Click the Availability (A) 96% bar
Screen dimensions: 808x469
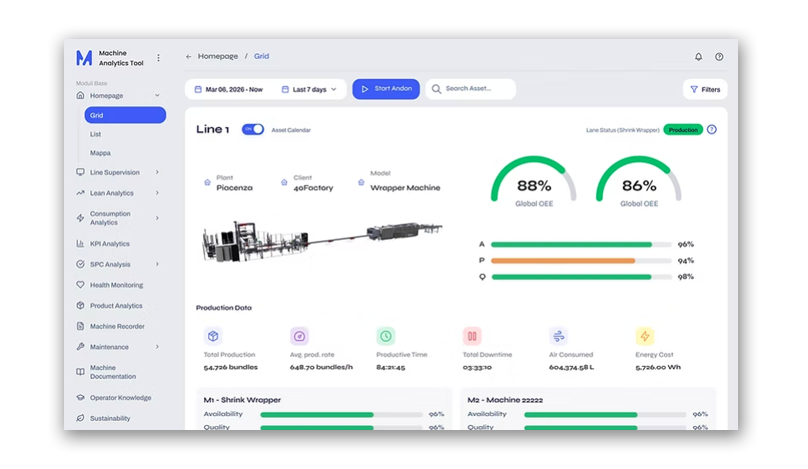[x=581, y=244]
